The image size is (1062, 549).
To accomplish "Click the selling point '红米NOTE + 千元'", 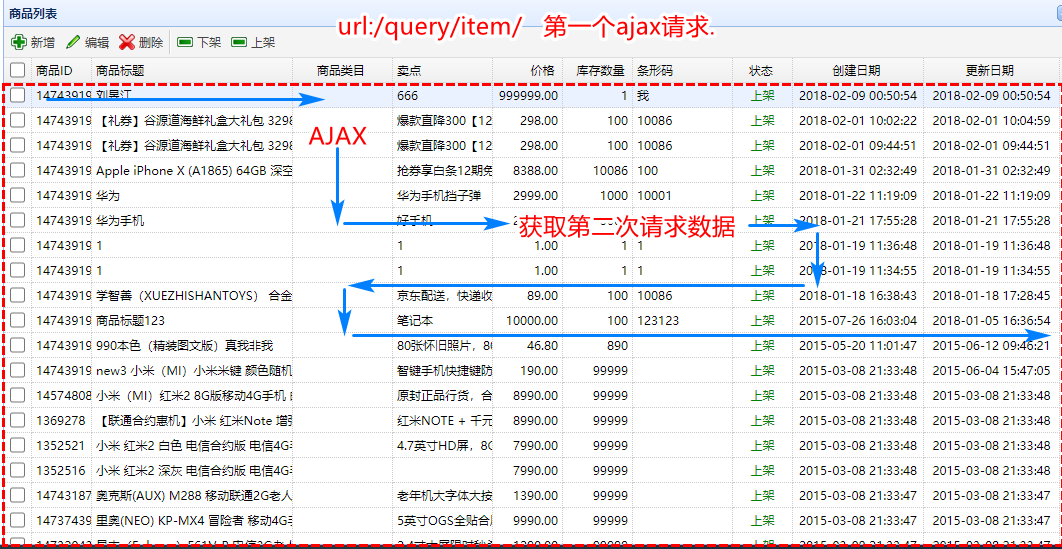I will pos(444,421).
